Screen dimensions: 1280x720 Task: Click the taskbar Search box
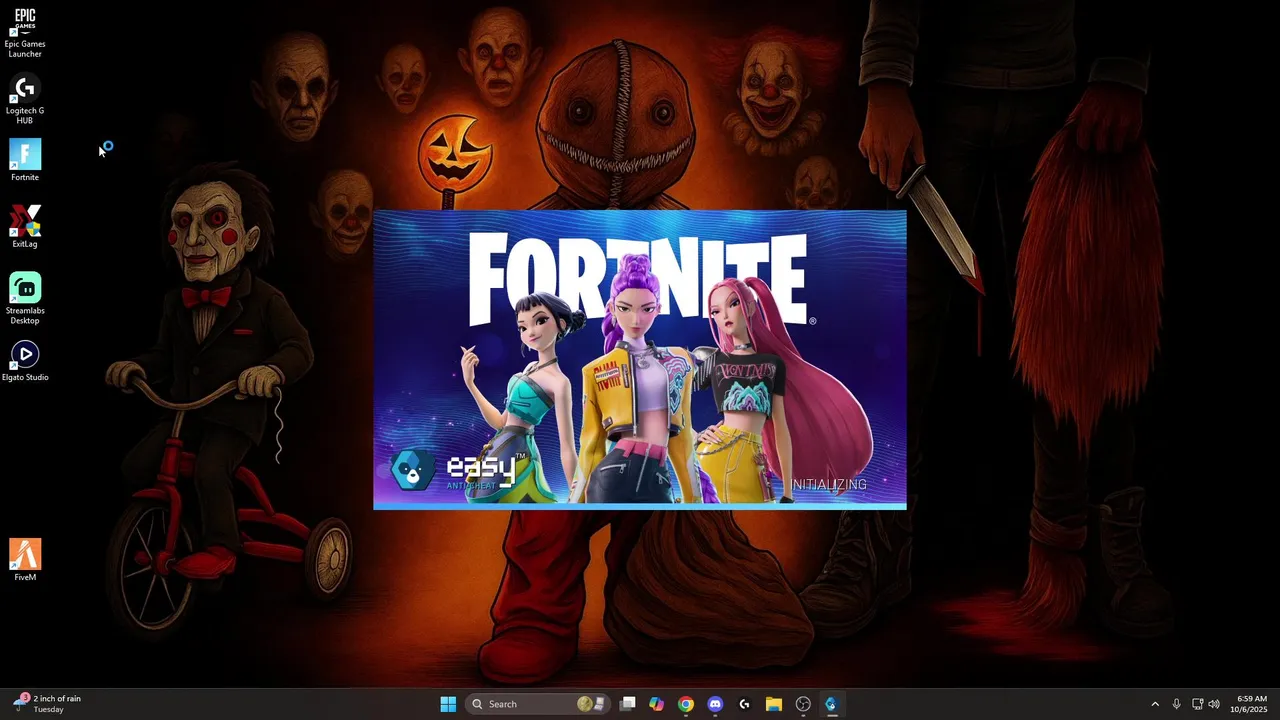(x=537, y=704)
